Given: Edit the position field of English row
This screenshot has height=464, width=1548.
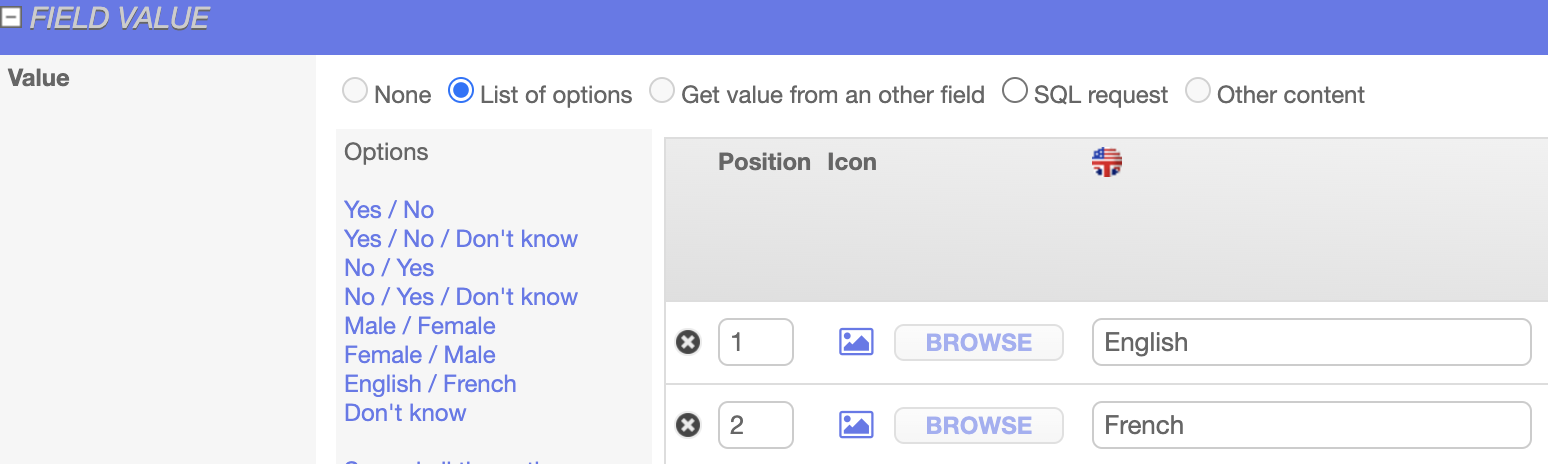Looking at the screenshot, I should (755, 343).
